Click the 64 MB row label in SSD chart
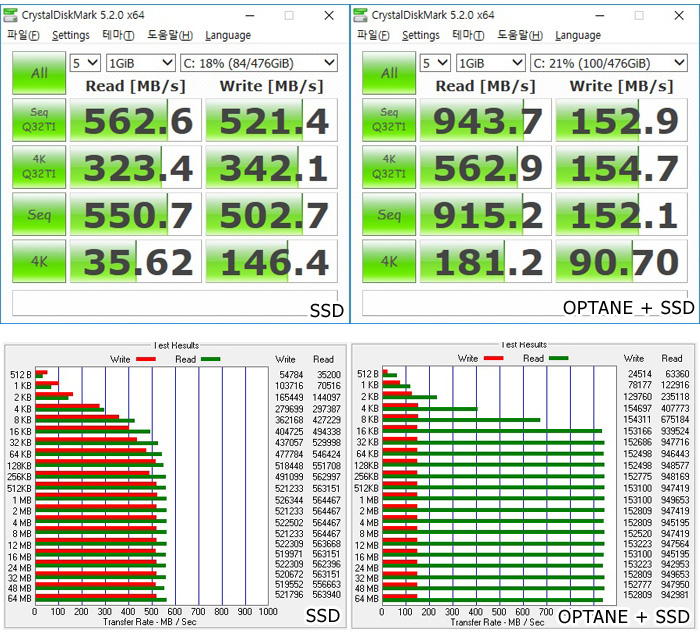Image resolution: width=700 pixels, height=635 pixels. 20,598
